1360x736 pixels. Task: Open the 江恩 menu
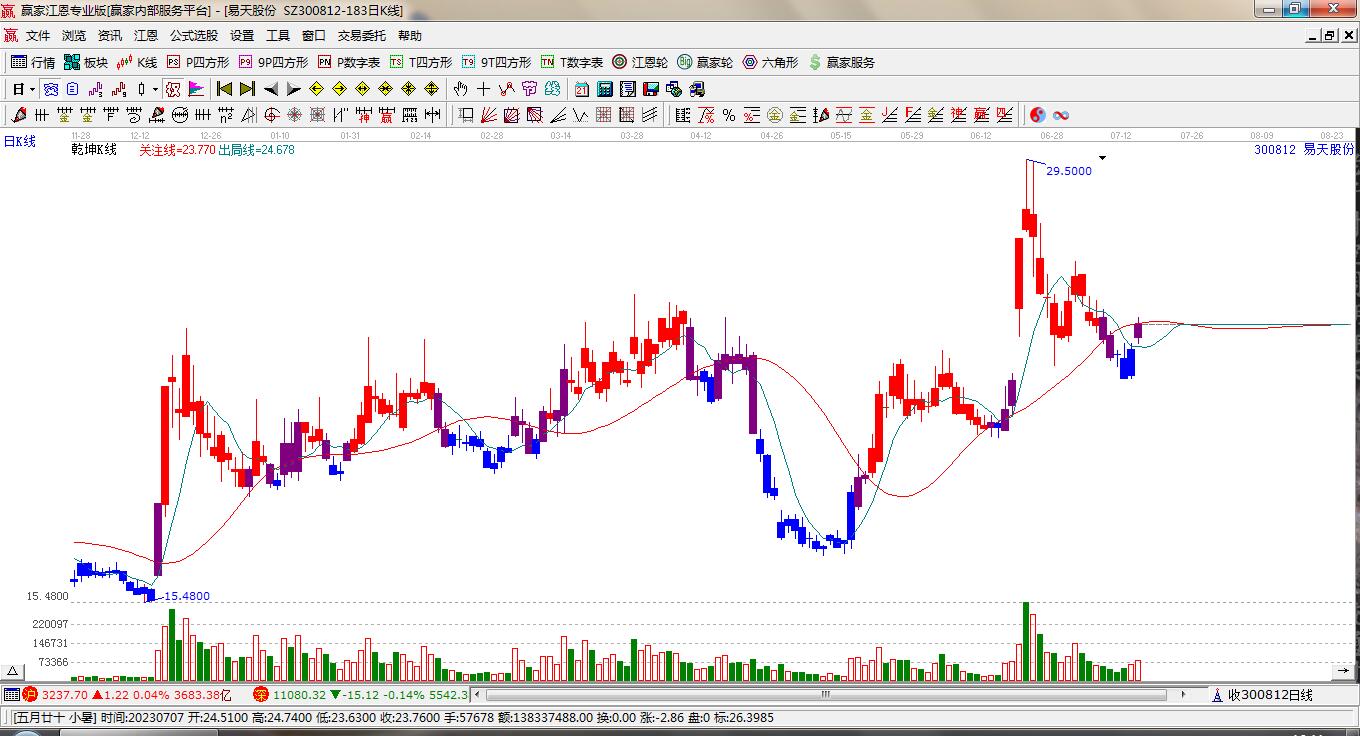[x=146, y=36]
